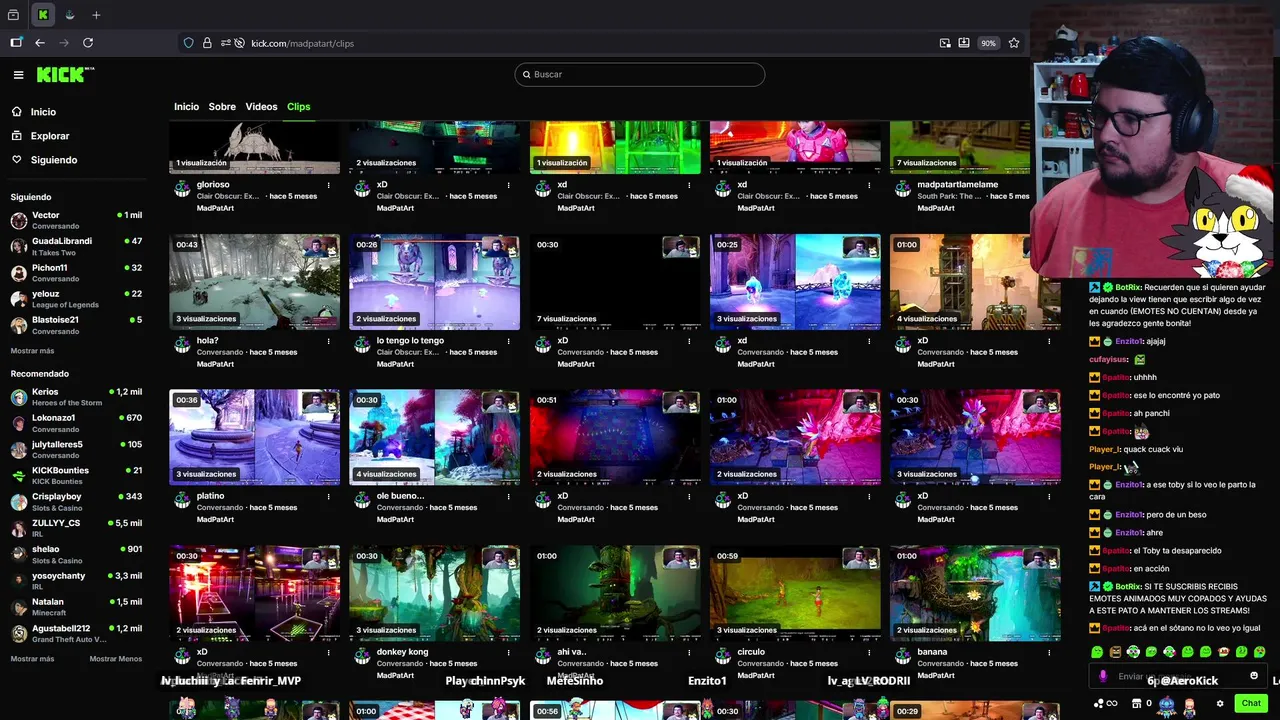Play the 'hola?' clip thumbnail

pyautogui.click(x=254, y=282)
